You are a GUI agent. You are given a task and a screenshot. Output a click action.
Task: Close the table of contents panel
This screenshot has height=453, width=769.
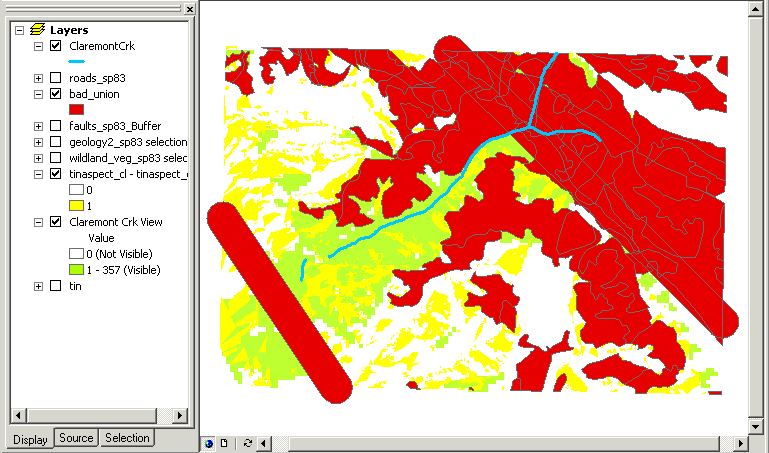[188, 8]
